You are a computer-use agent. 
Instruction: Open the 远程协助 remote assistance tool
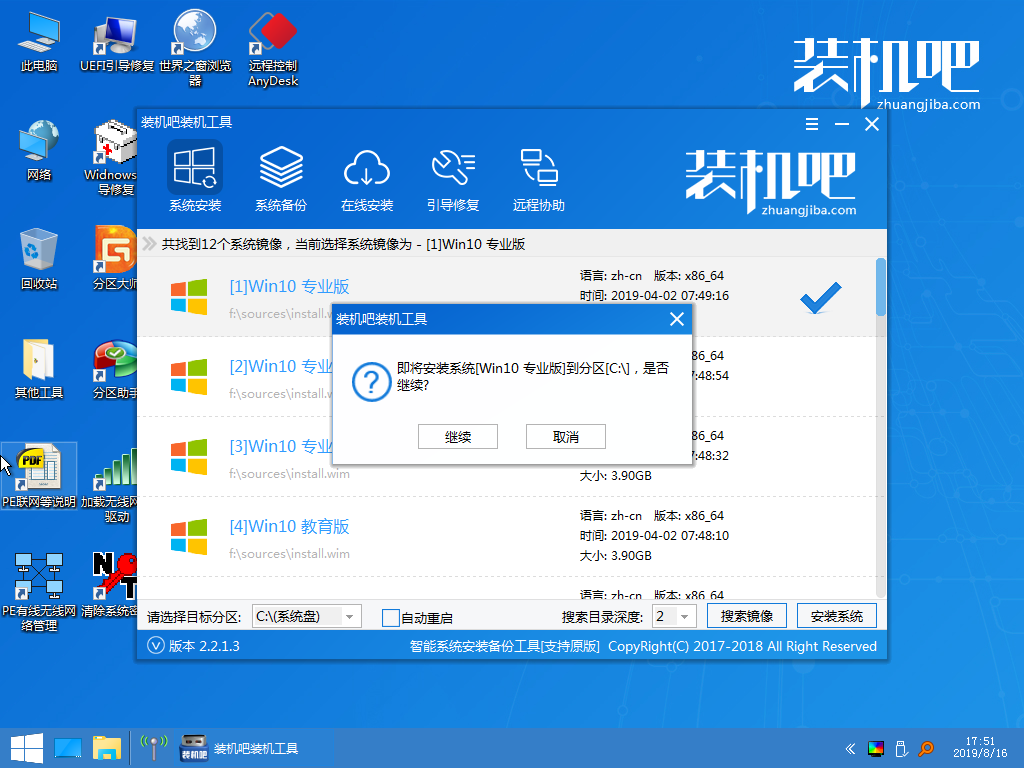539,175
